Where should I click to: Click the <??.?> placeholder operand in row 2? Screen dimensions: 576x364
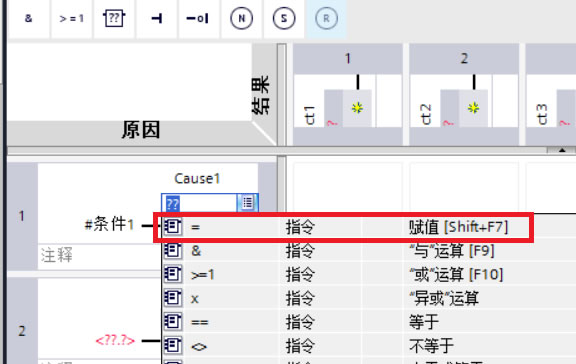[x=115, y=340]
